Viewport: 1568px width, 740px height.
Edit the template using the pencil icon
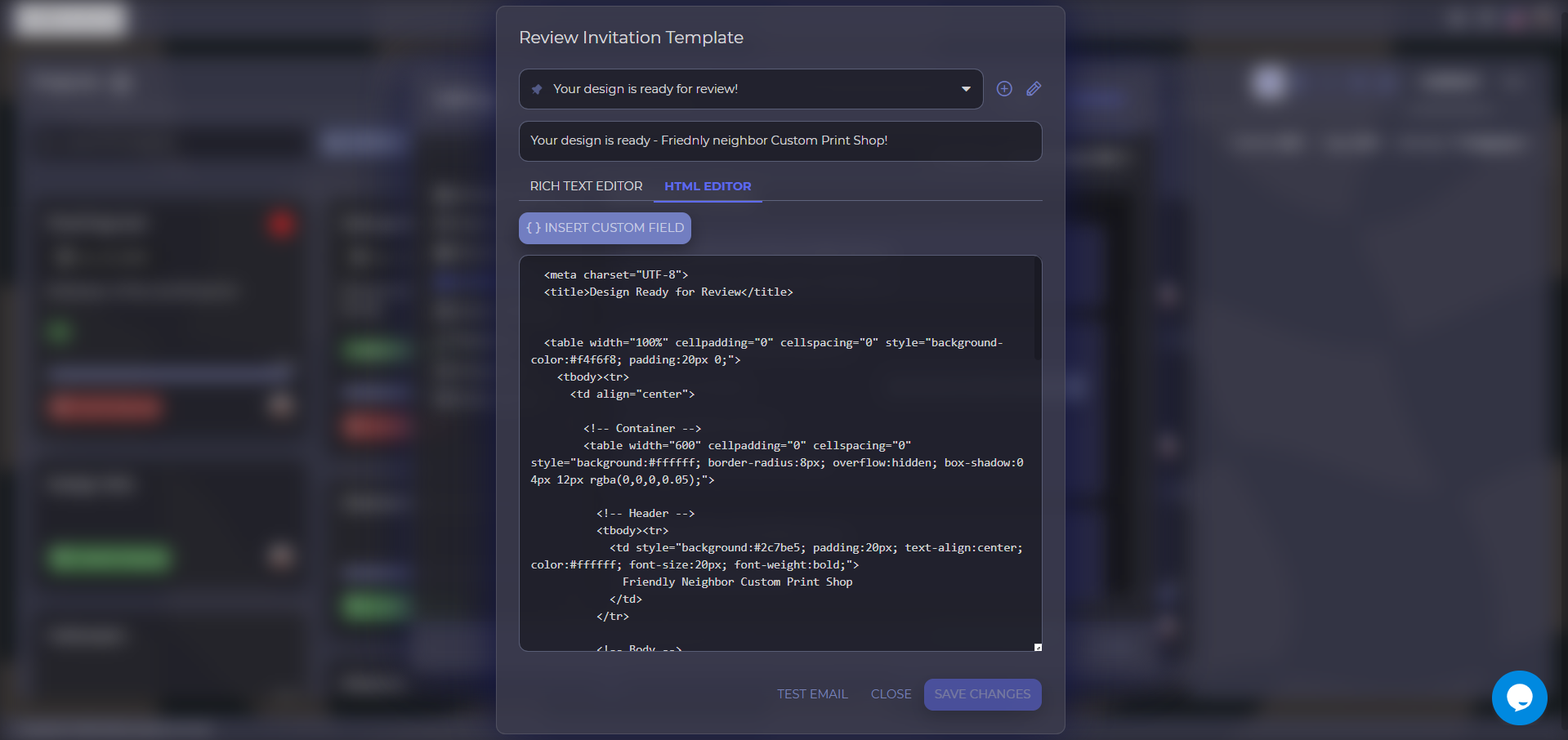pyautogui.click(x=1033, y=89)
